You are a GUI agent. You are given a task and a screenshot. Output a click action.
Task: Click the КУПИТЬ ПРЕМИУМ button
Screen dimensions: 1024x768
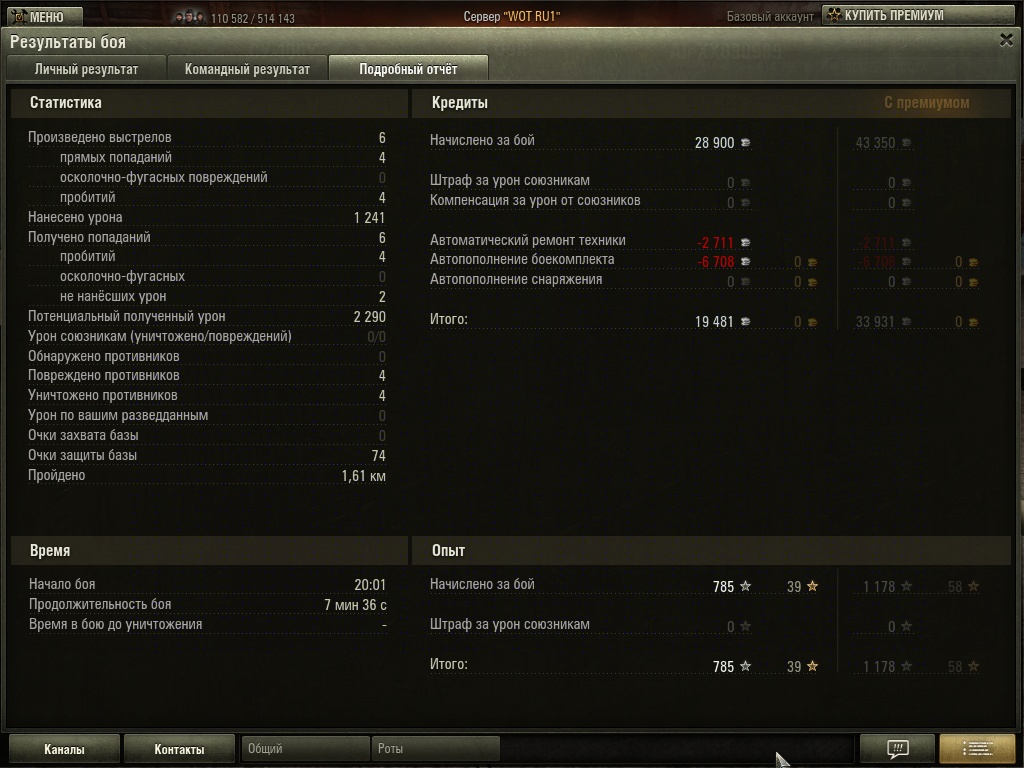(x=919, y=16)
